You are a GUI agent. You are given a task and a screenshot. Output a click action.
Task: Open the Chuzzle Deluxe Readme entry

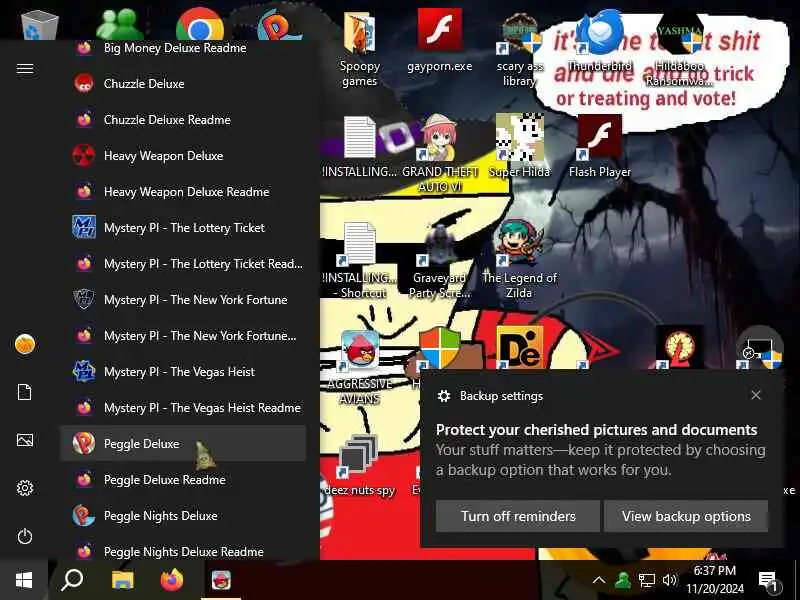[x=183, y=120]
